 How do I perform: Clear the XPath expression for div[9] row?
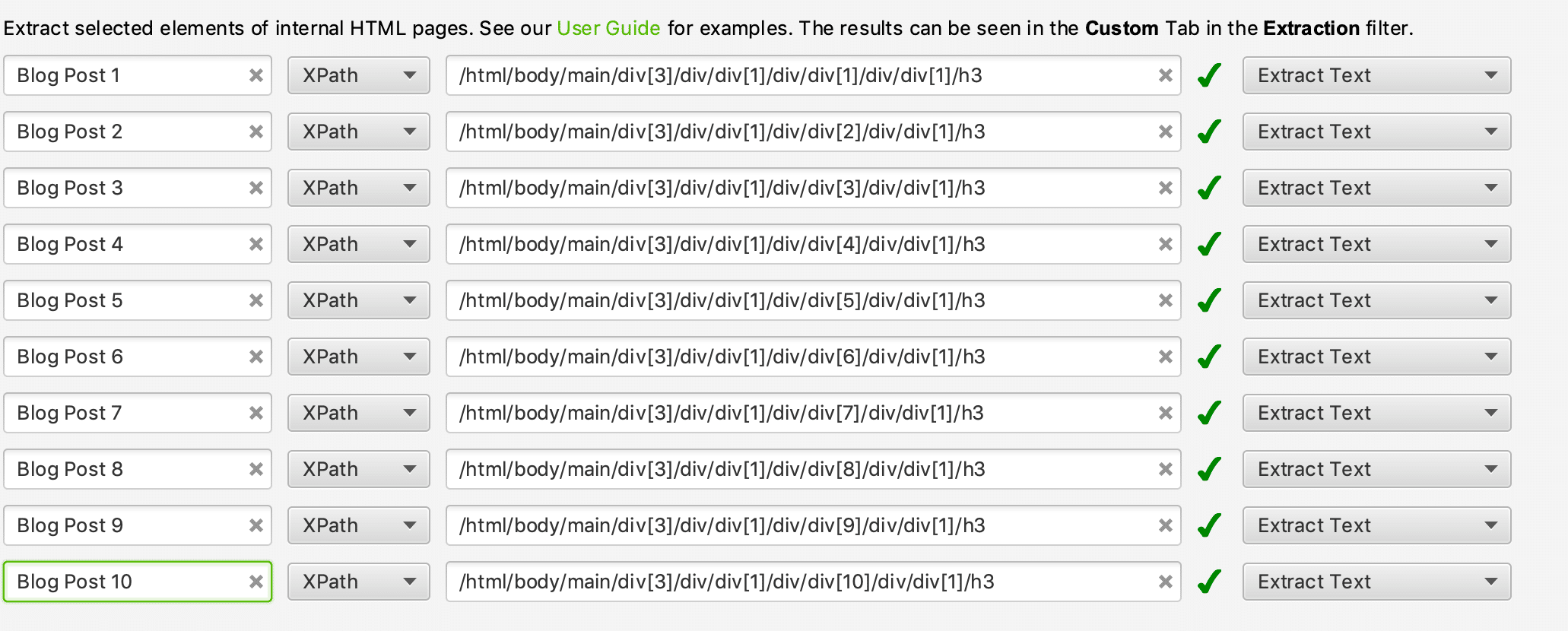[x=1165, y=525]
